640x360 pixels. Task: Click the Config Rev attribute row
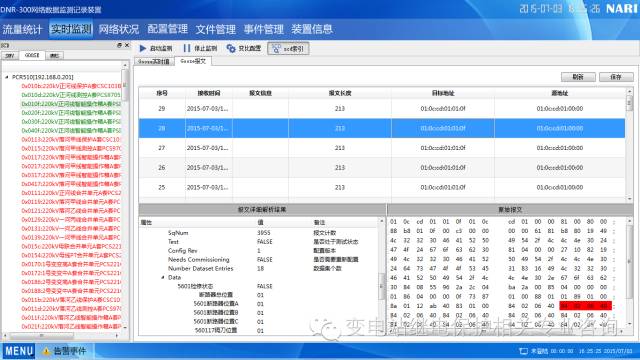coord(259,251)
